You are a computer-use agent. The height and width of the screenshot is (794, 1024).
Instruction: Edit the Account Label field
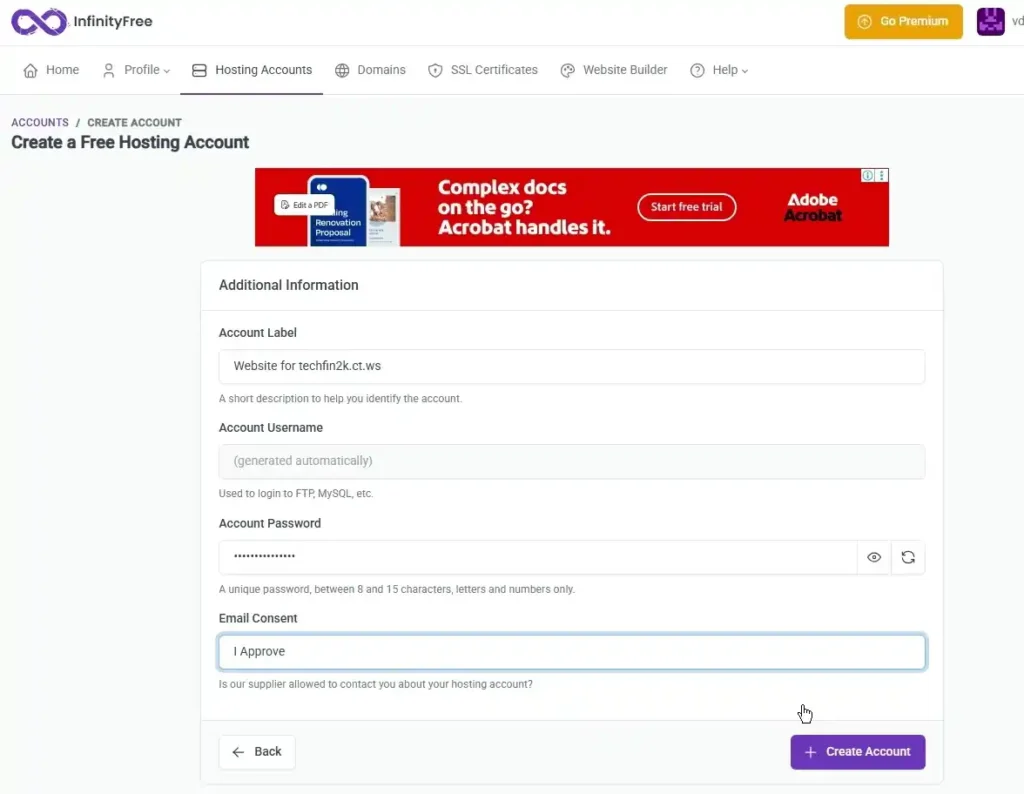571,366
